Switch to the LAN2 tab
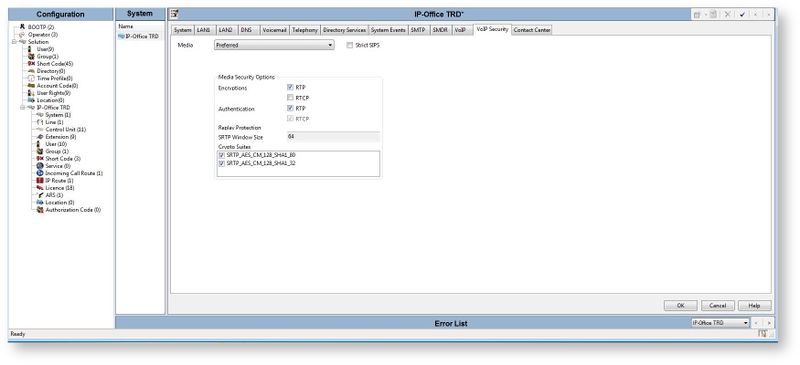The width and height of the screenshot is (800, 365). (x=226, y=30)
